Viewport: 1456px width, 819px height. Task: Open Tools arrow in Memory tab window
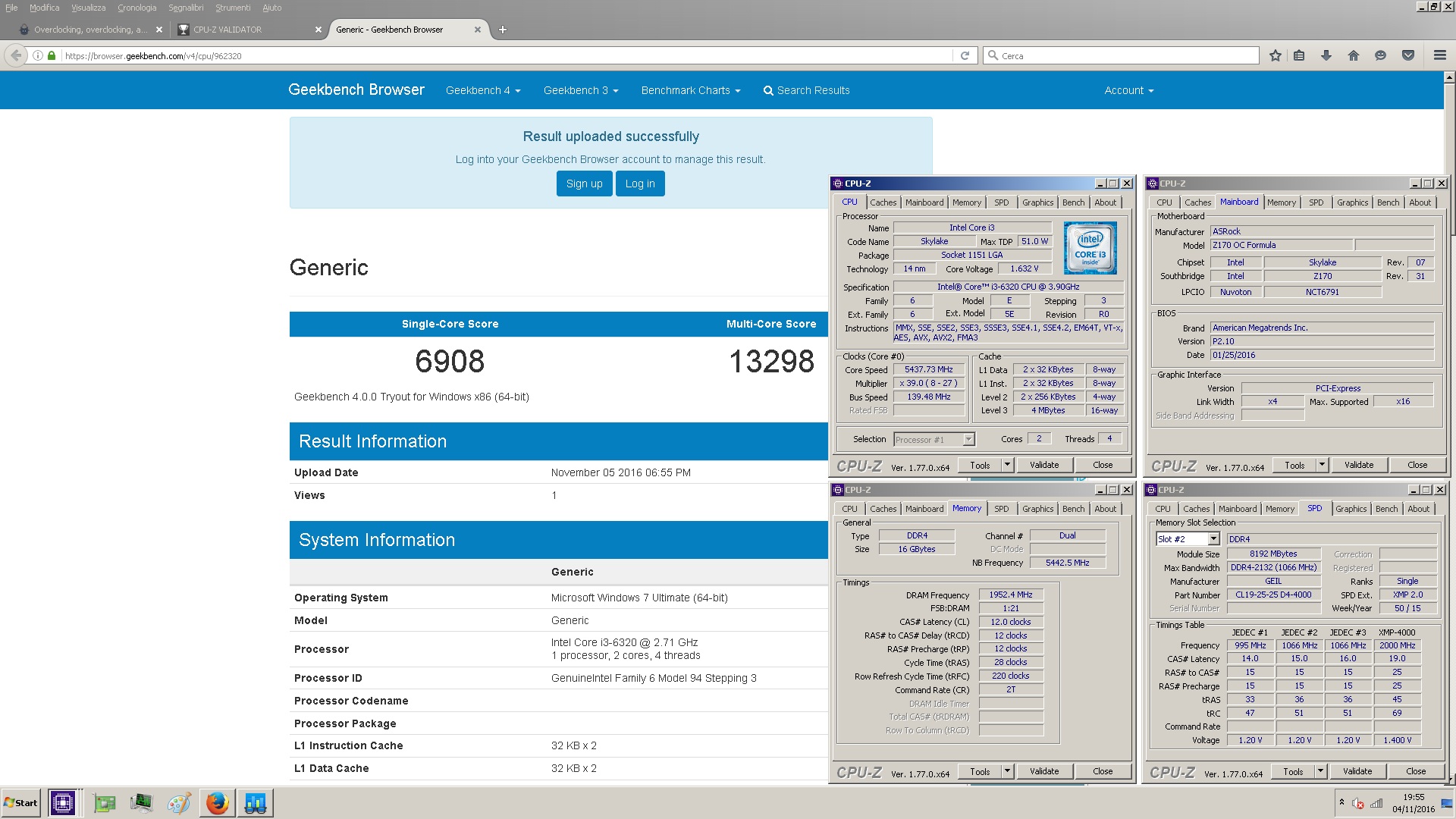click(x=1008, y=771)
